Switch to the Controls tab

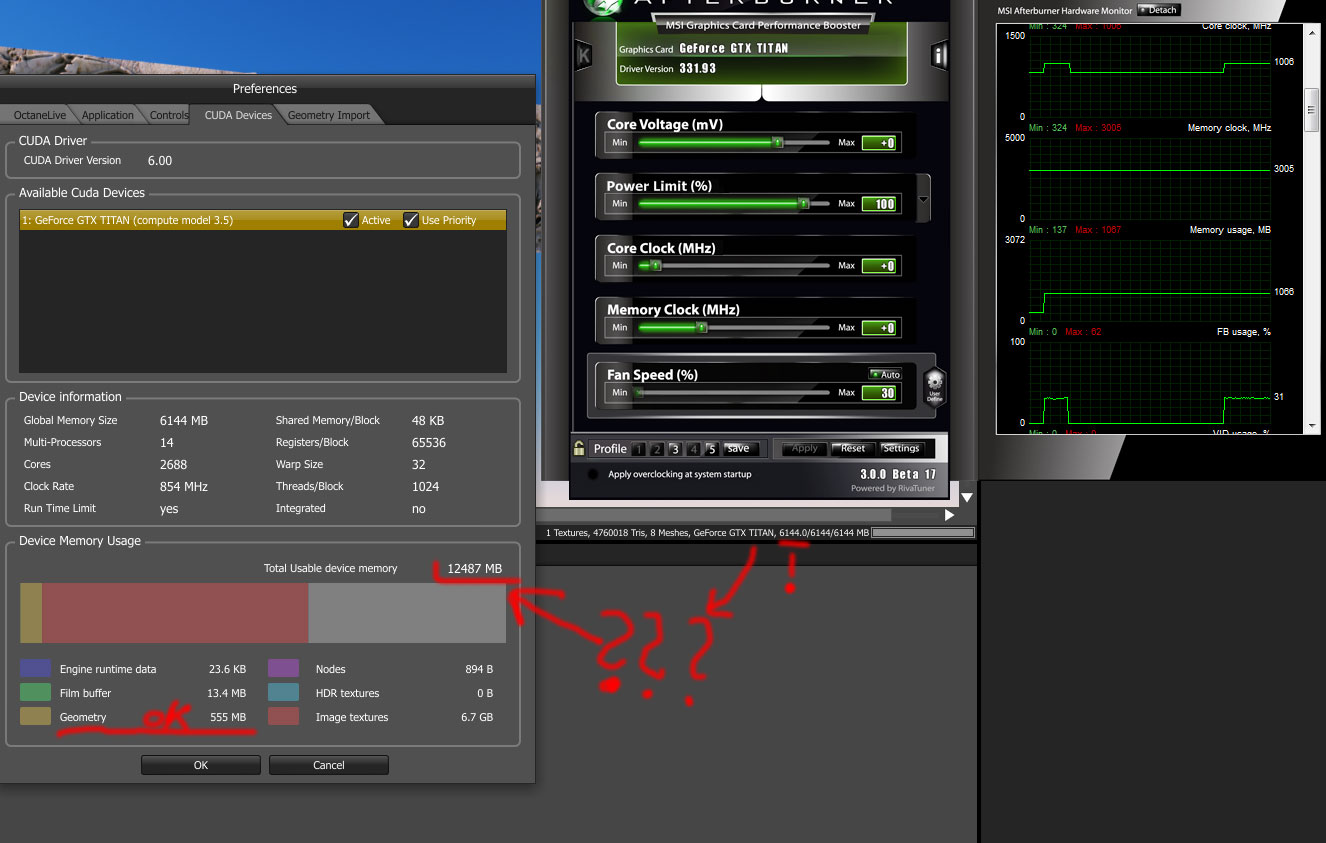(x=168, y=115)
